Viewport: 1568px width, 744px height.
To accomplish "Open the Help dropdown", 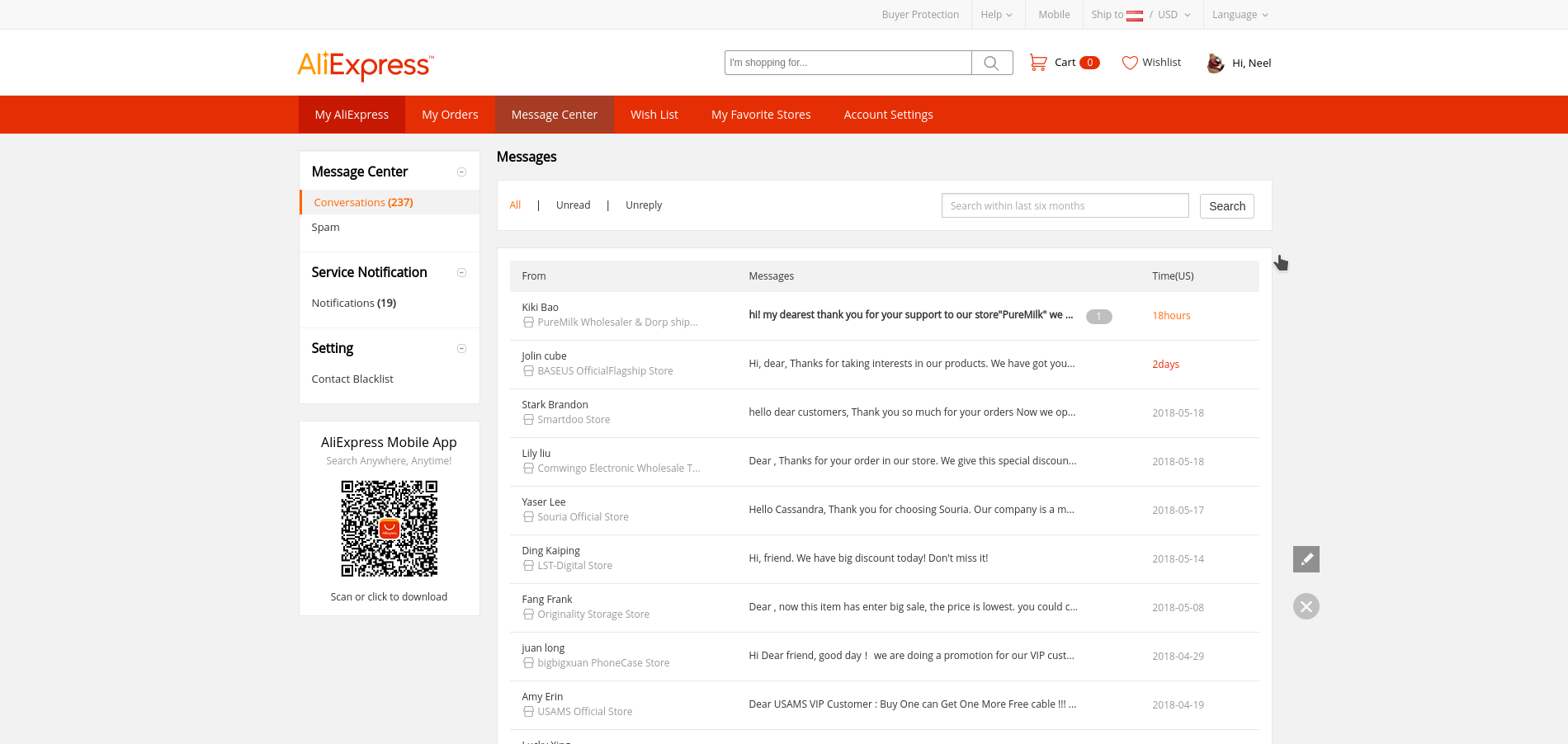I will click(x=996, y=15).
